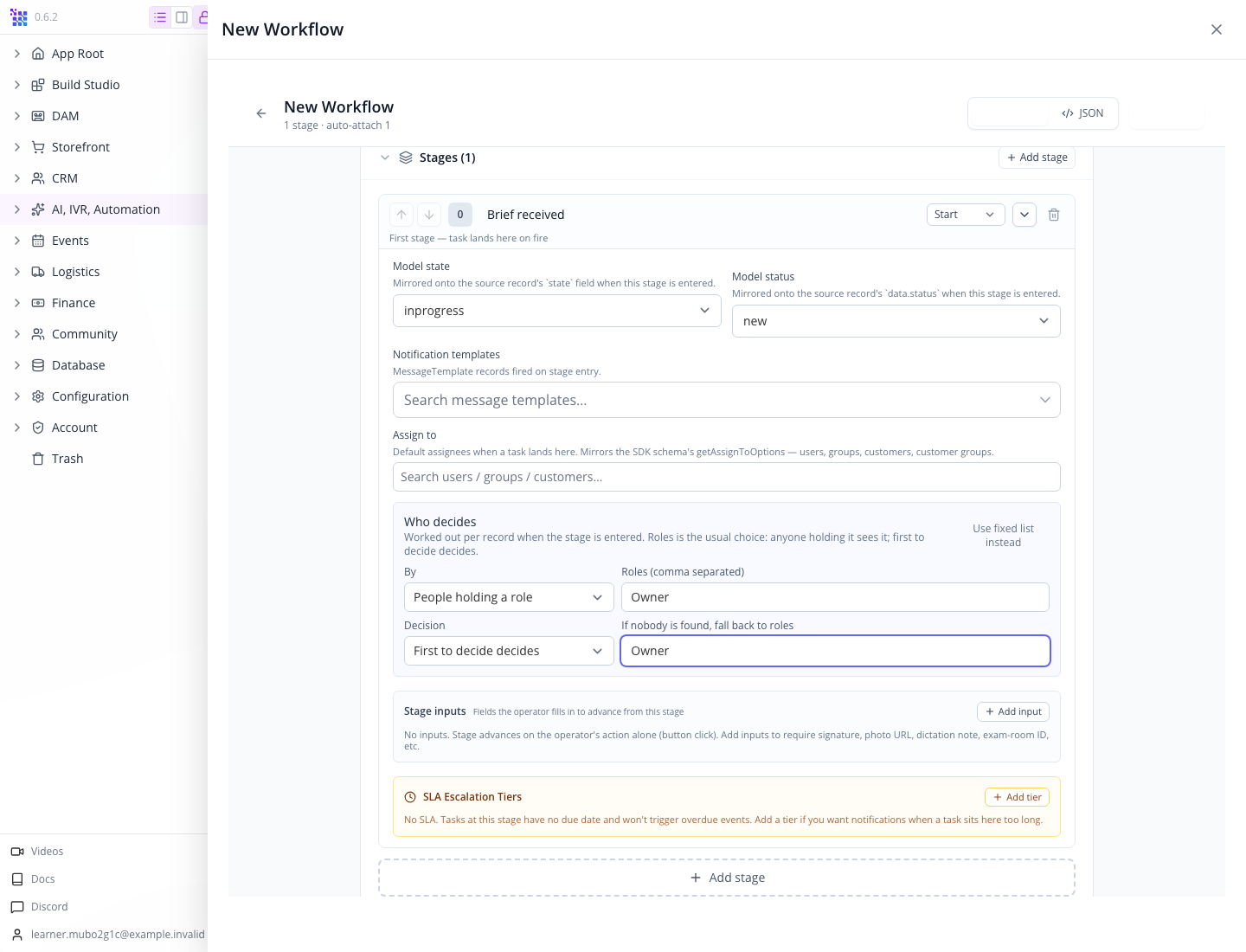Open the Model state dropdown showing inprogress

point(557,311)
